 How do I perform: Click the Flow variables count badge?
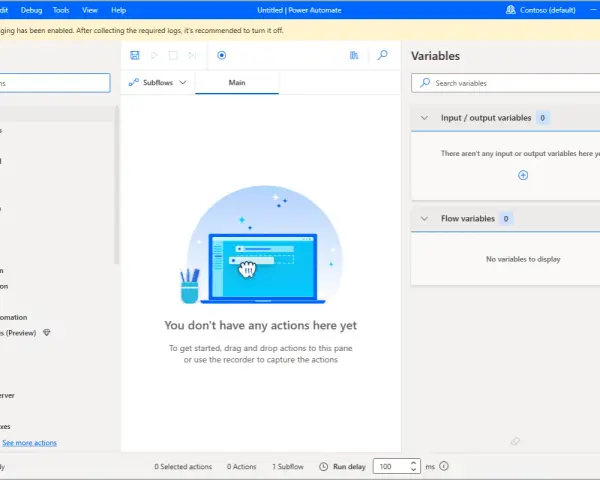pos(506,219)
